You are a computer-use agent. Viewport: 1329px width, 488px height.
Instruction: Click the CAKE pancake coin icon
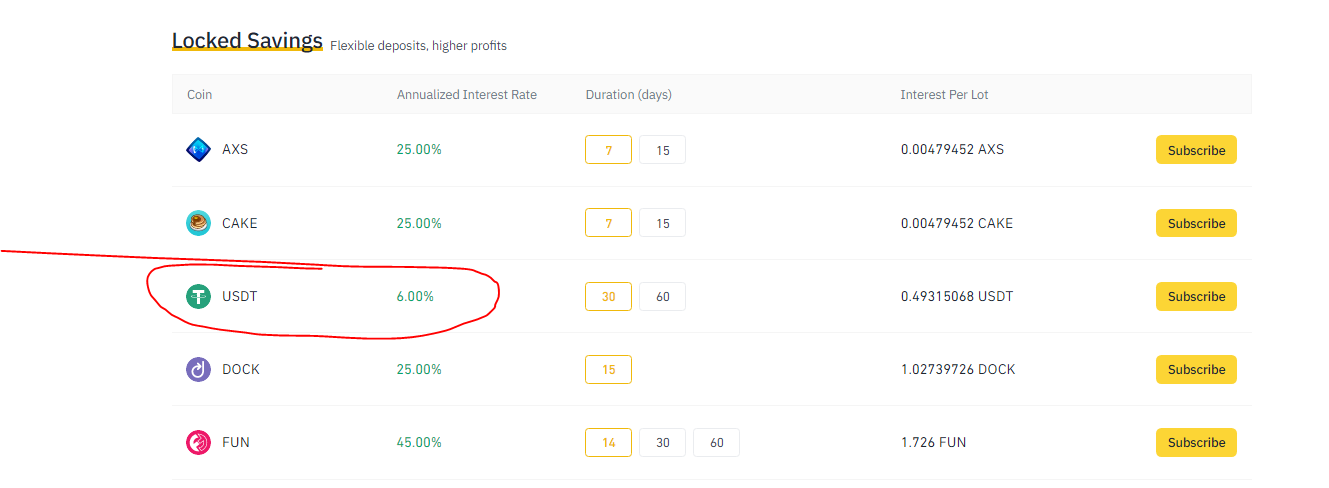[199, 223]
